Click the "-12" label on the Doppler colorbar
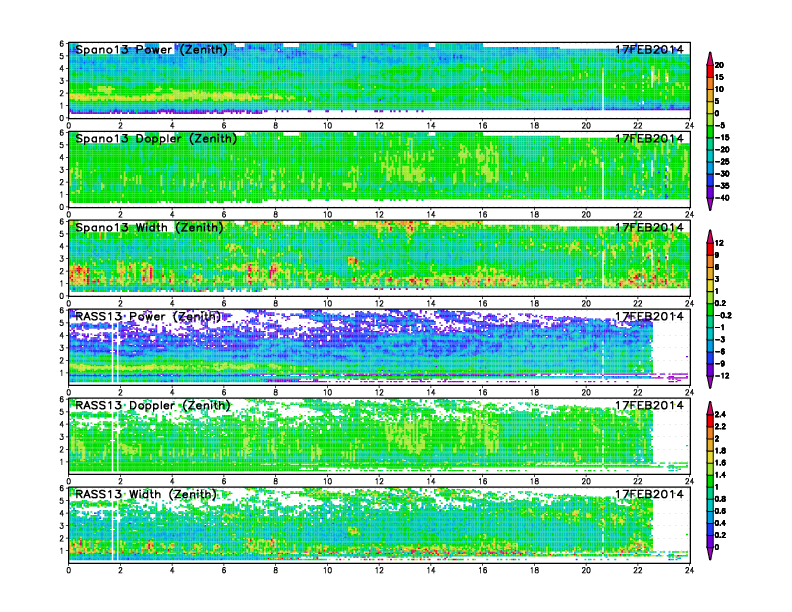The image size is (792, 612). pos(722,376)
